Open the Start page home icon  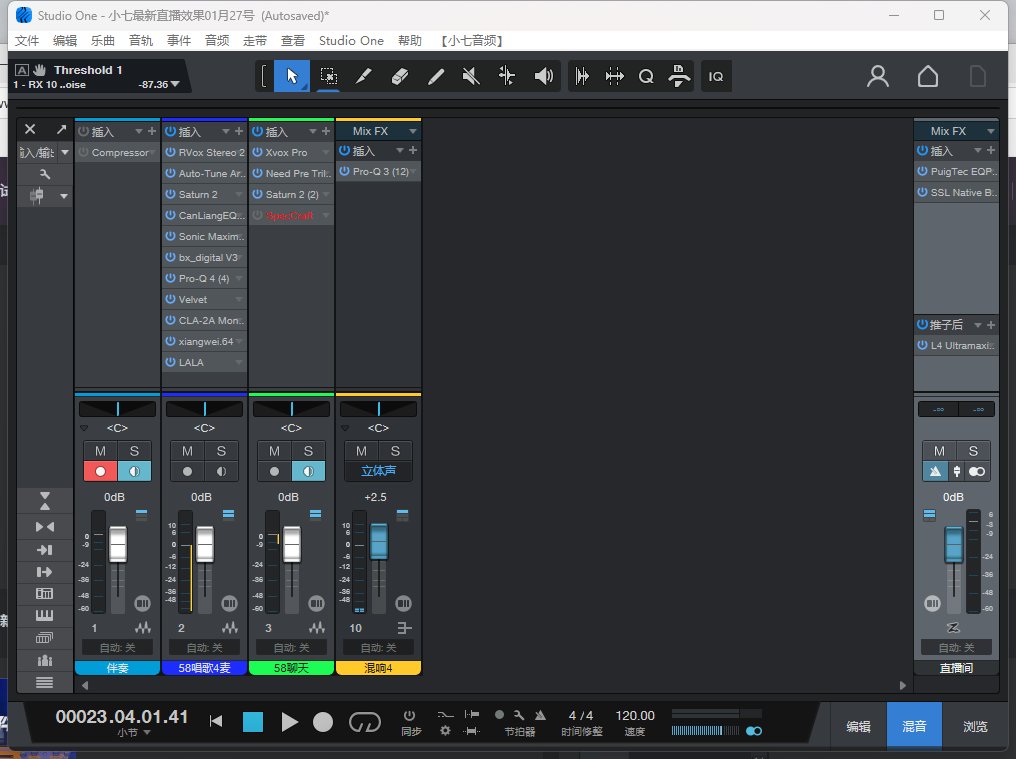928,76
